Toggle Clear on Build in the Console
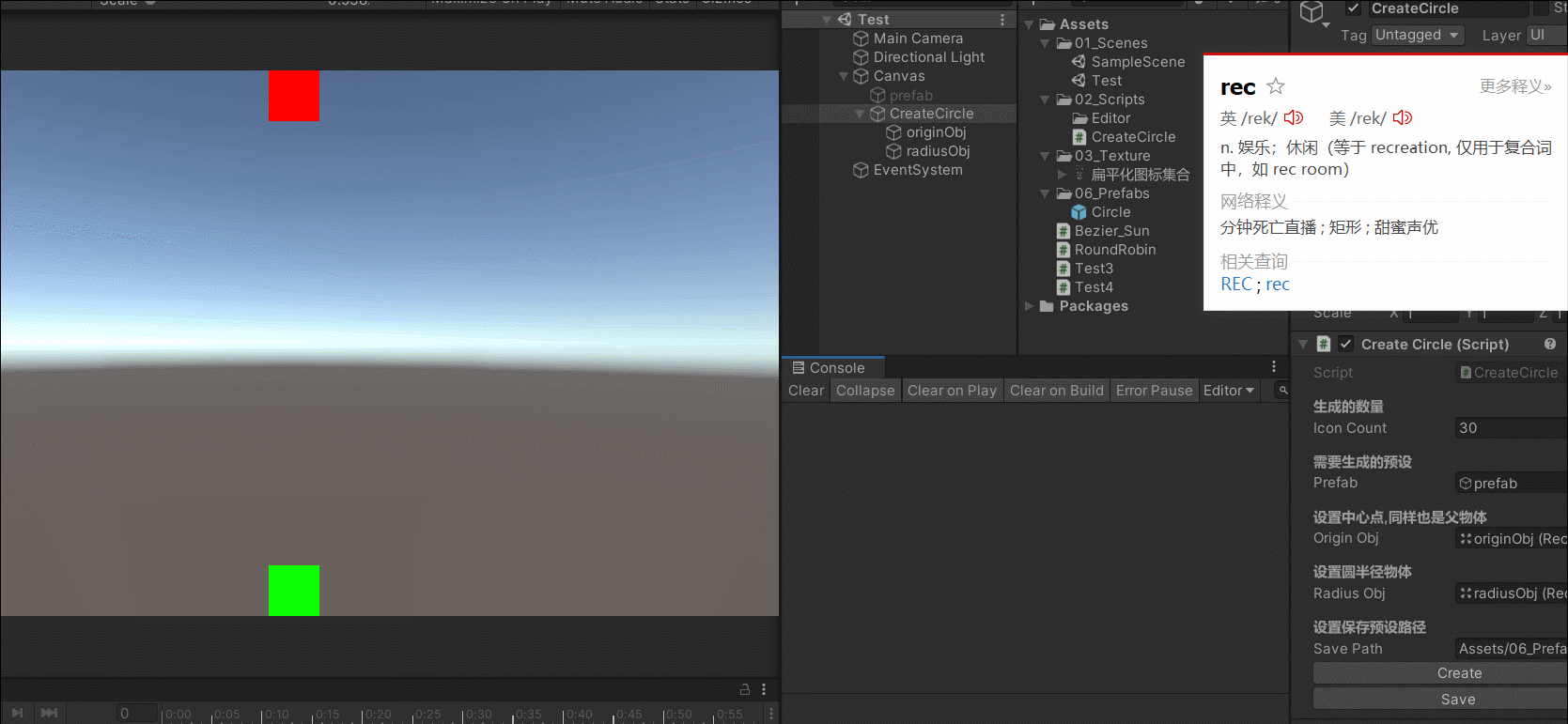 (x=1056, y=391)
